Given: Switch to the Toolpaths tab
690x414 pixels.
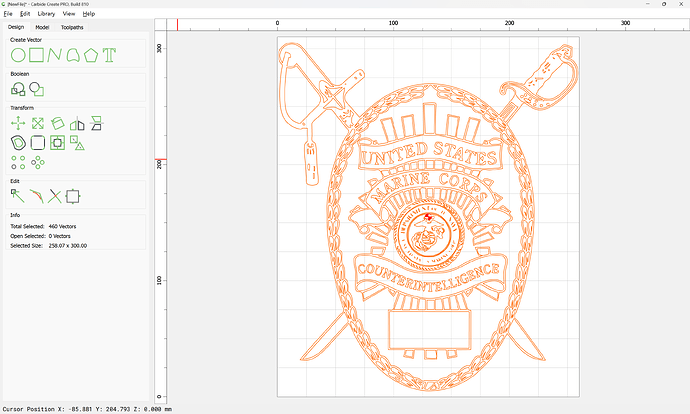Looking at the screenshot, I should click(72, 27).
